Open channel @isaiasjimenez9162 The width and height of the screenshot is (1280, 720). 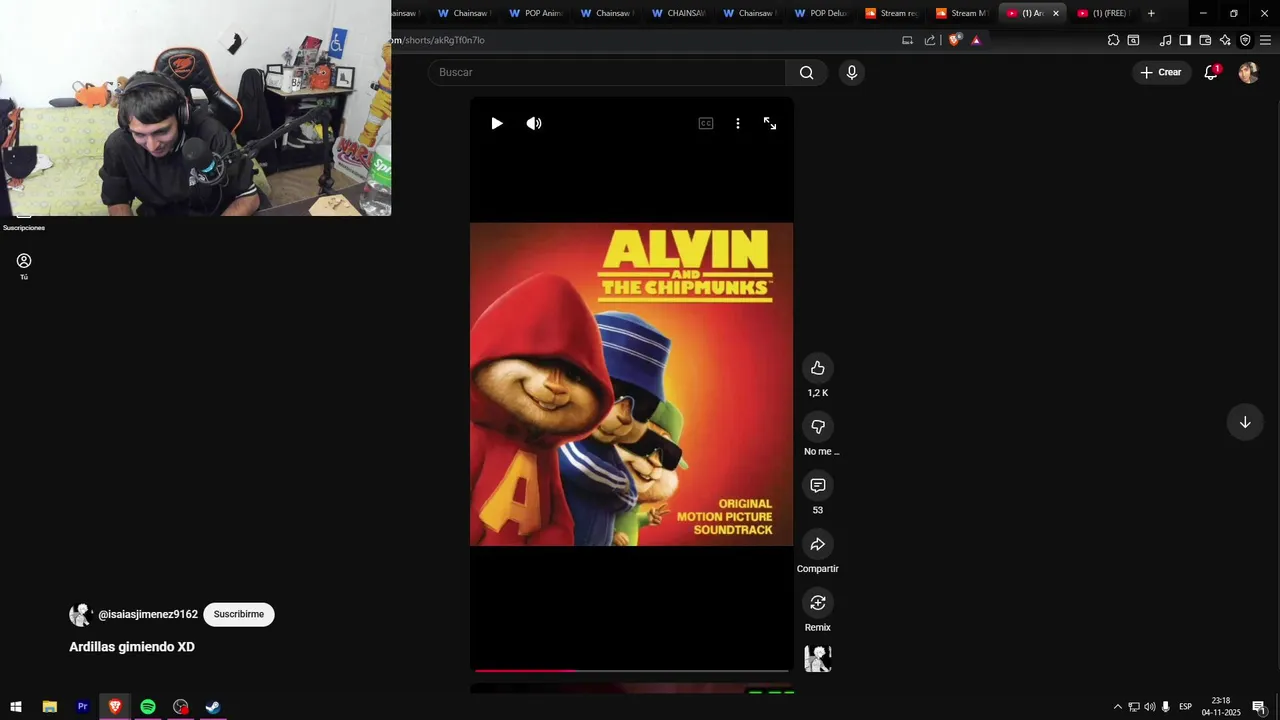point(148,614)
